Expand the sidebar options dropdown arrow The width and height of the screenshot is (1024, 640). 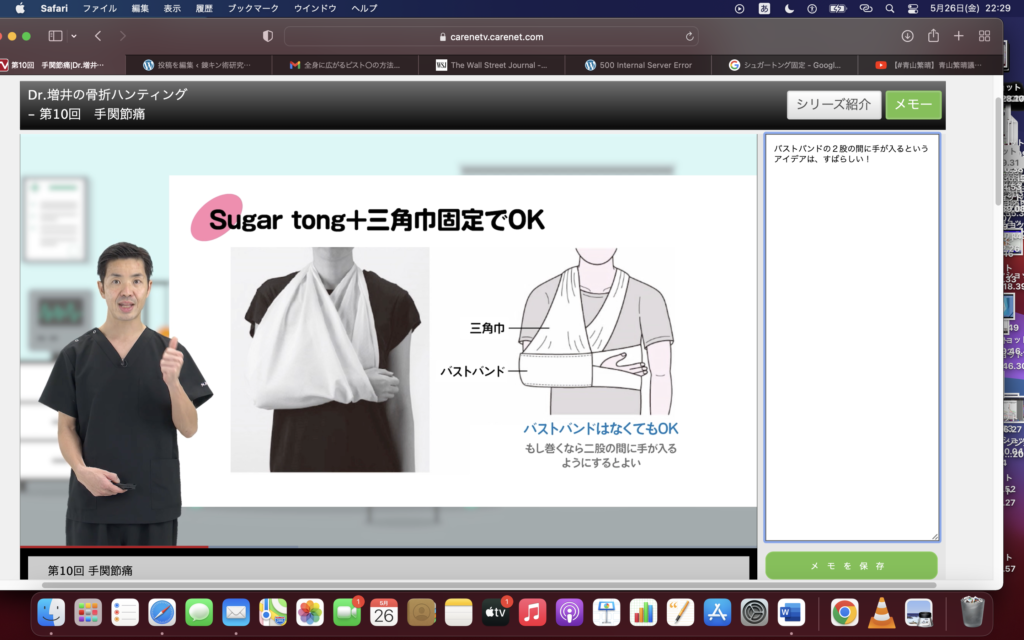coord(74,36)
